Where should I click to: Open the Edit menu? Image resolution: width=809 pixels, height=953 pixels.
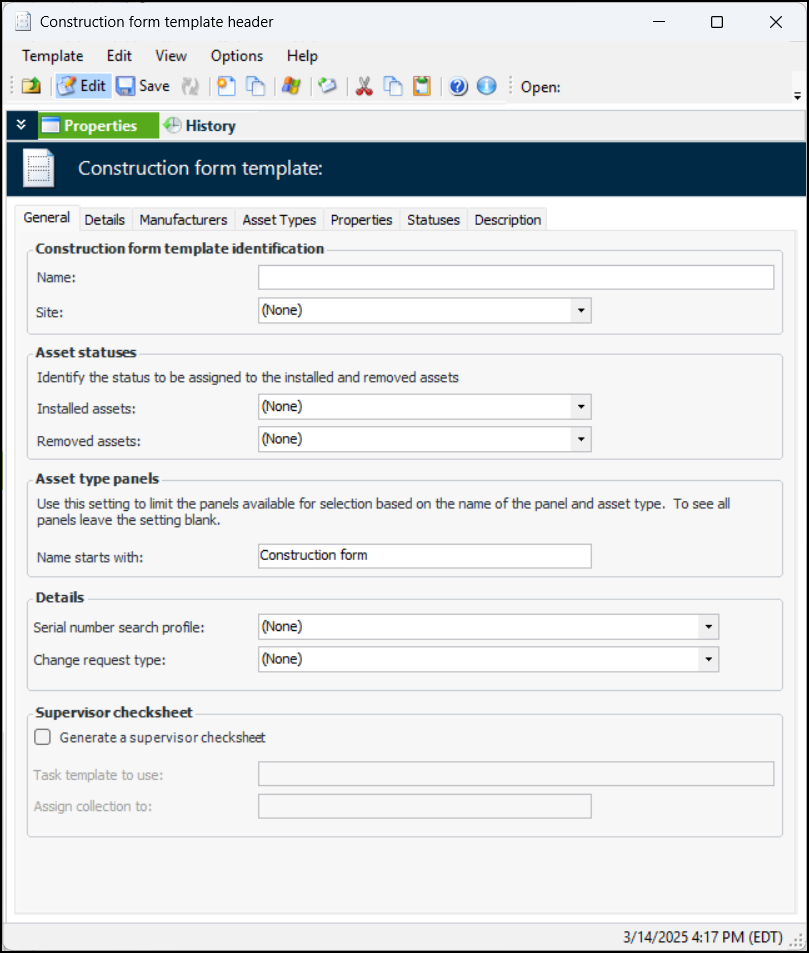pyautogui.click(x=119, y=56)
